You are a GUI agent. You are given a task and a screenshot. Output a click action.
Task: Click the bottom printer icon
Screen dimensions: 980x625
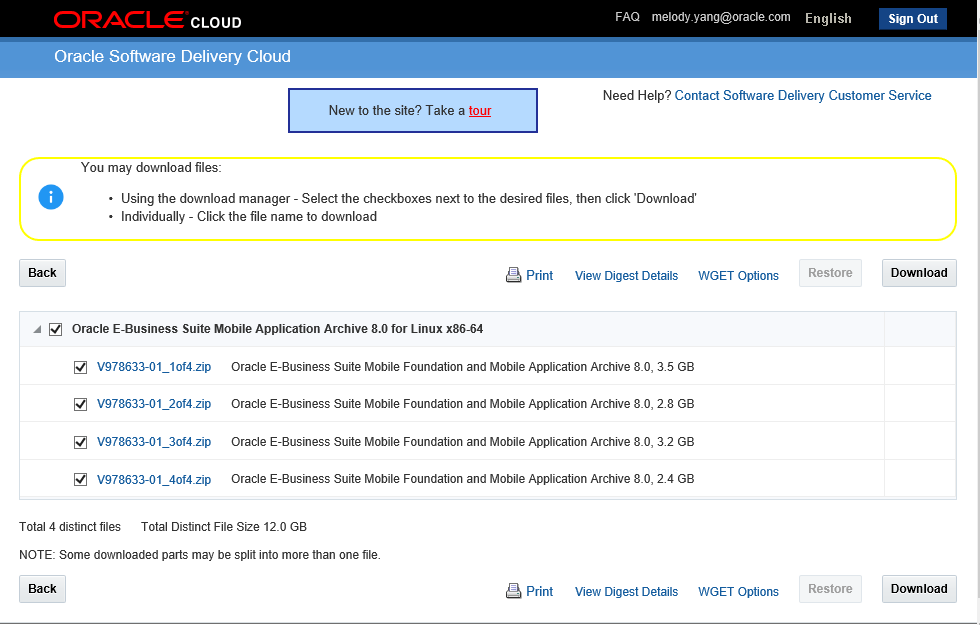(x=513, y=591)
